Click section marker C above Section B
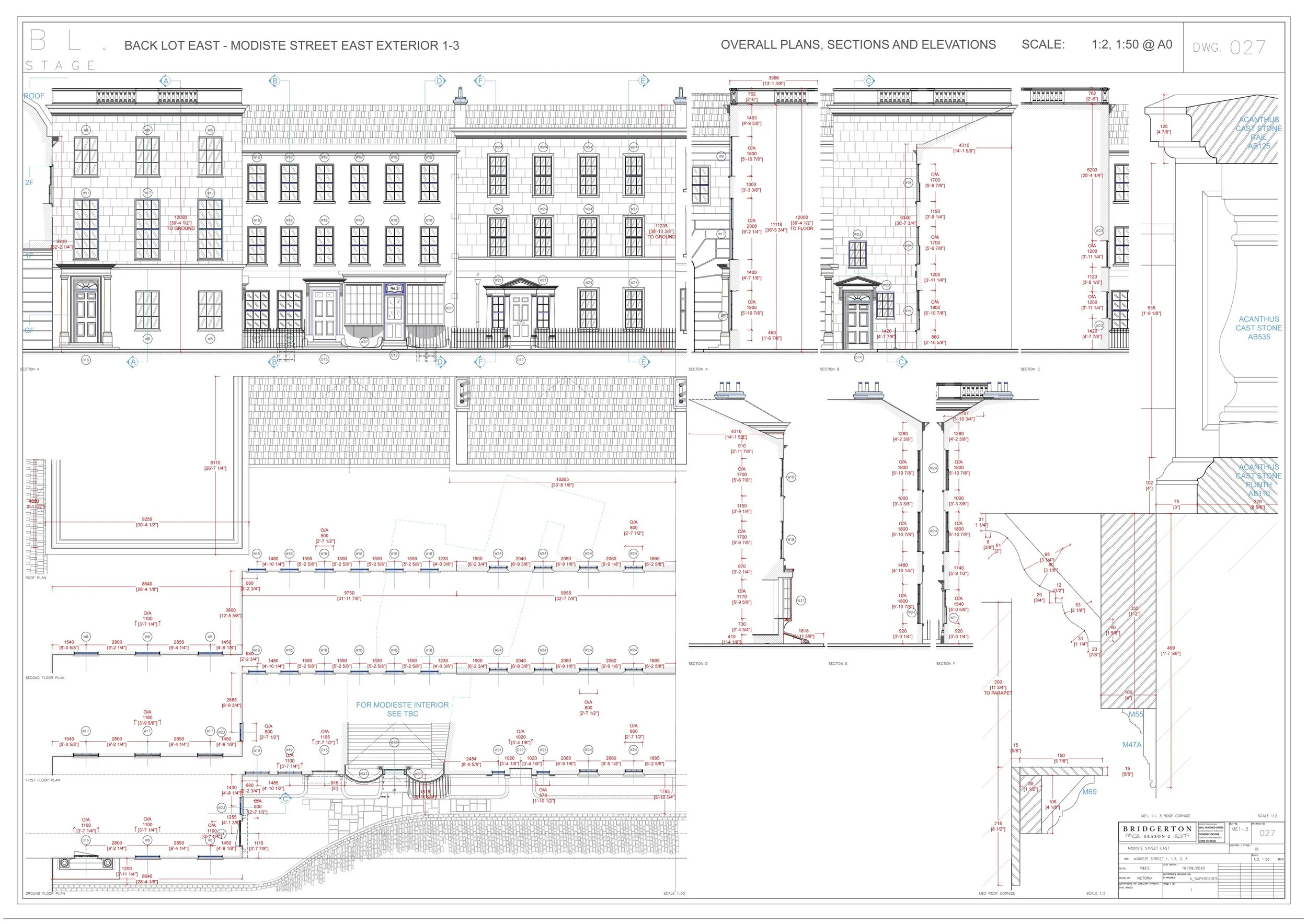Screen dimensions: 1307x924 [869, 81]
